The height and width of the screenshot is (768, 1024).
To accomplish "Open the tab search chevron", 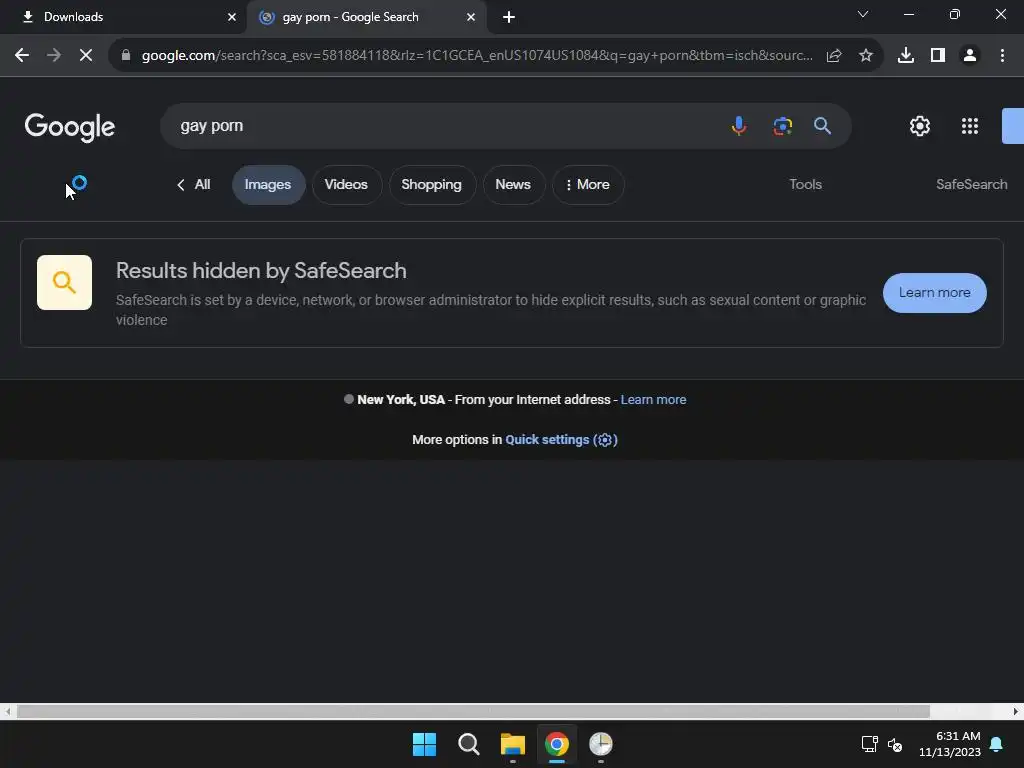I will [863, 14].
